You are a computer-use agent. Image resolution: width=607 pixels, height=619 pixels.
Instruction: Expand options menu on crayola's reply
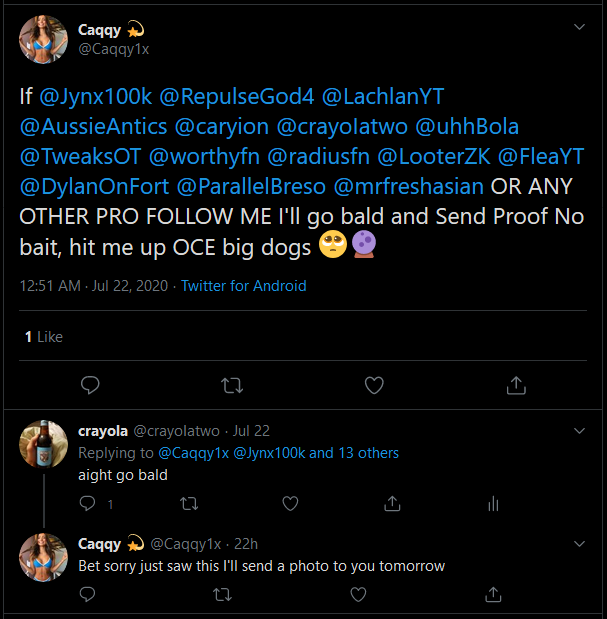[x=578, y=431]
